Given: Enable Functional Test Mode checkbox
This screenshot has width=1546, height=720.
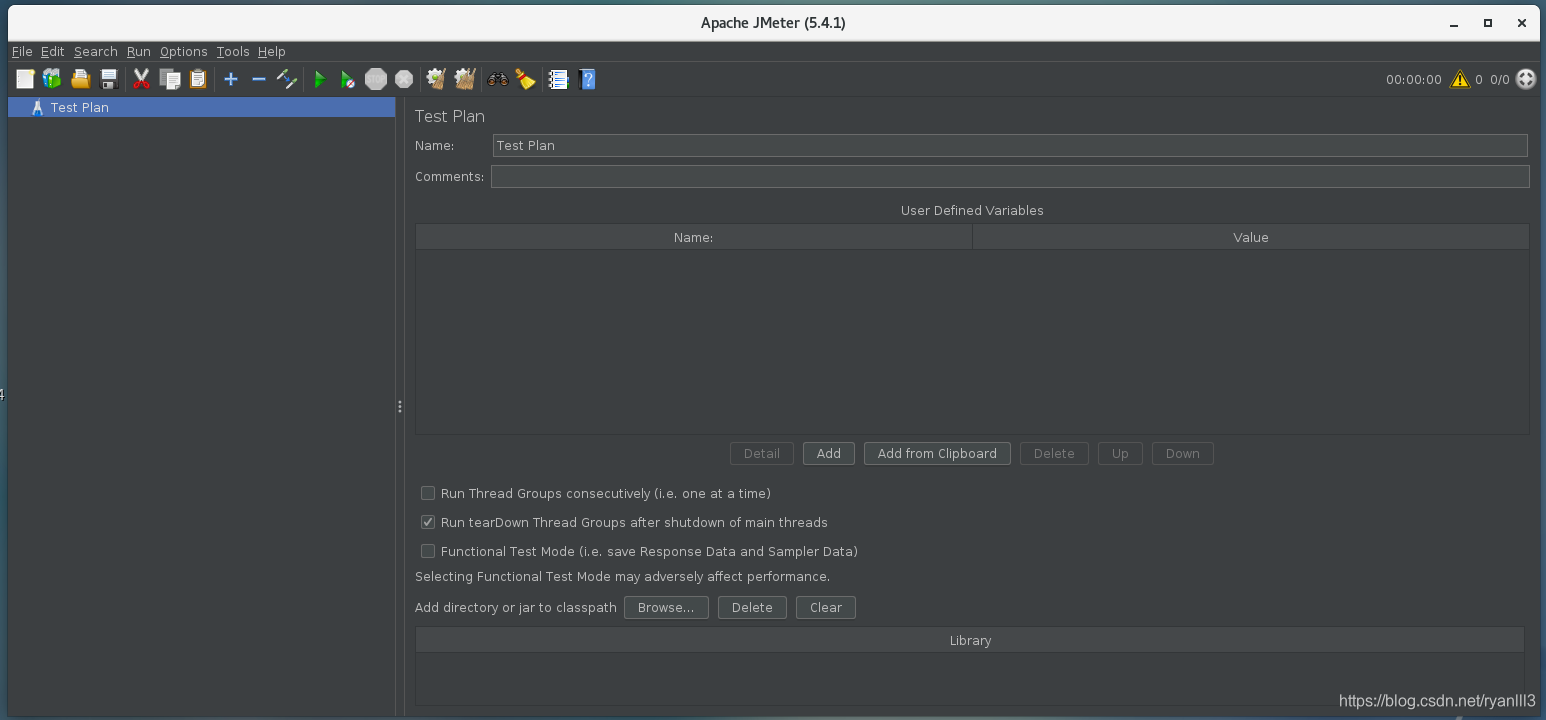Looking at the screenshot, I should [x=428, y=551].
